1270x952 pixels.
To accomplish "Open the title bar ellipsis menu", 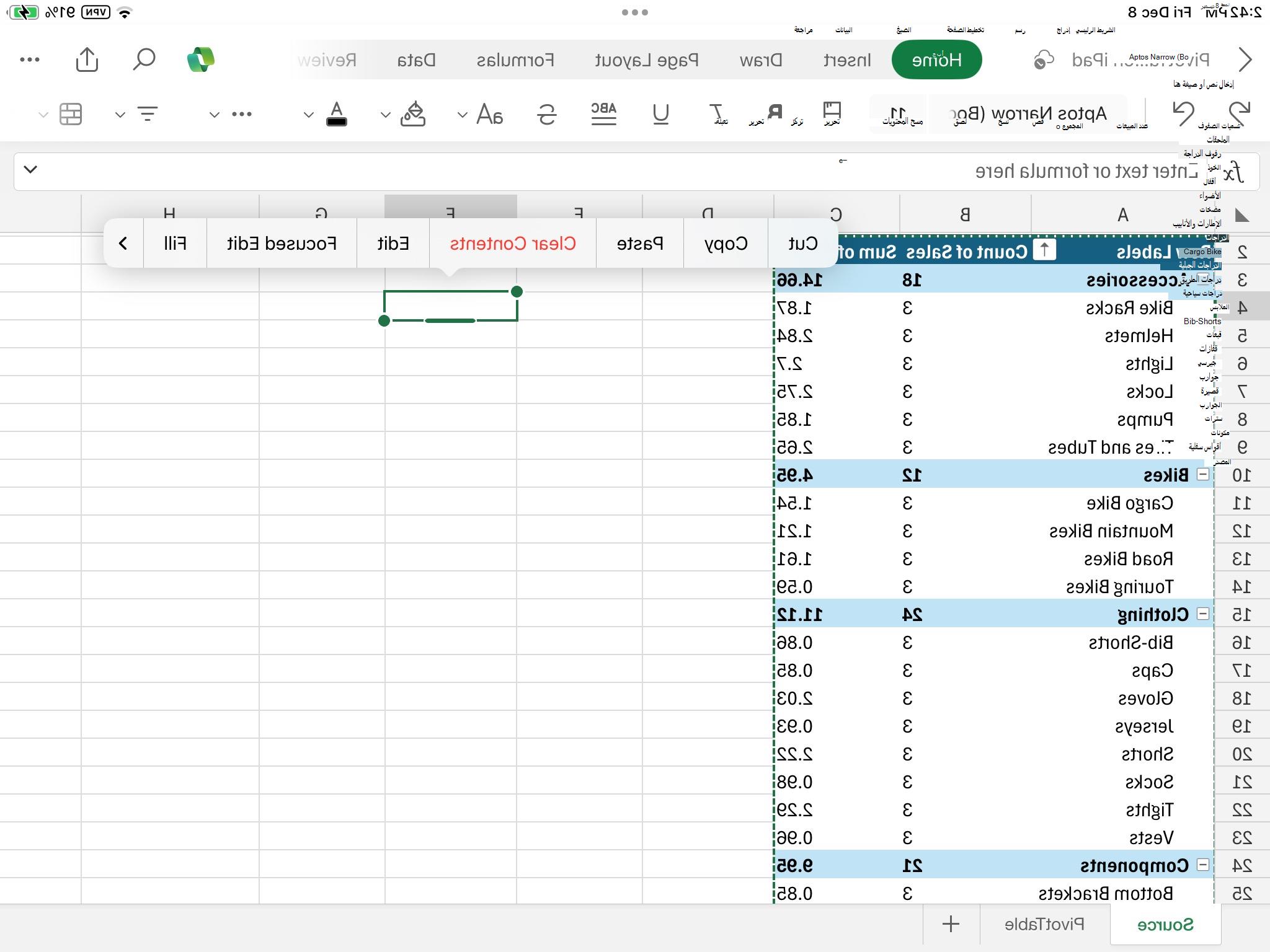I will point(30,59).
